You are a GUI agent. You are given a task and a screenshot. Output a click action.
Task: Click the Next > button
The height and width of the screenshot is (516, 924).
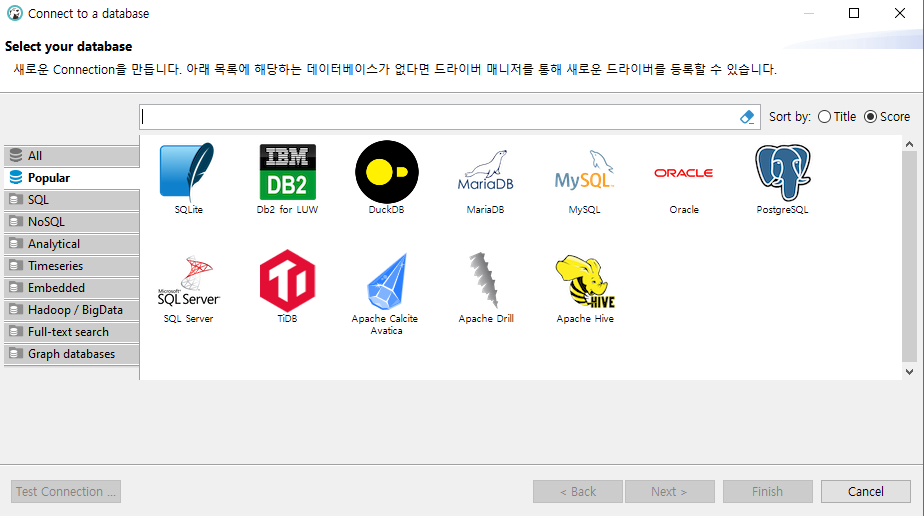(669, 491)
